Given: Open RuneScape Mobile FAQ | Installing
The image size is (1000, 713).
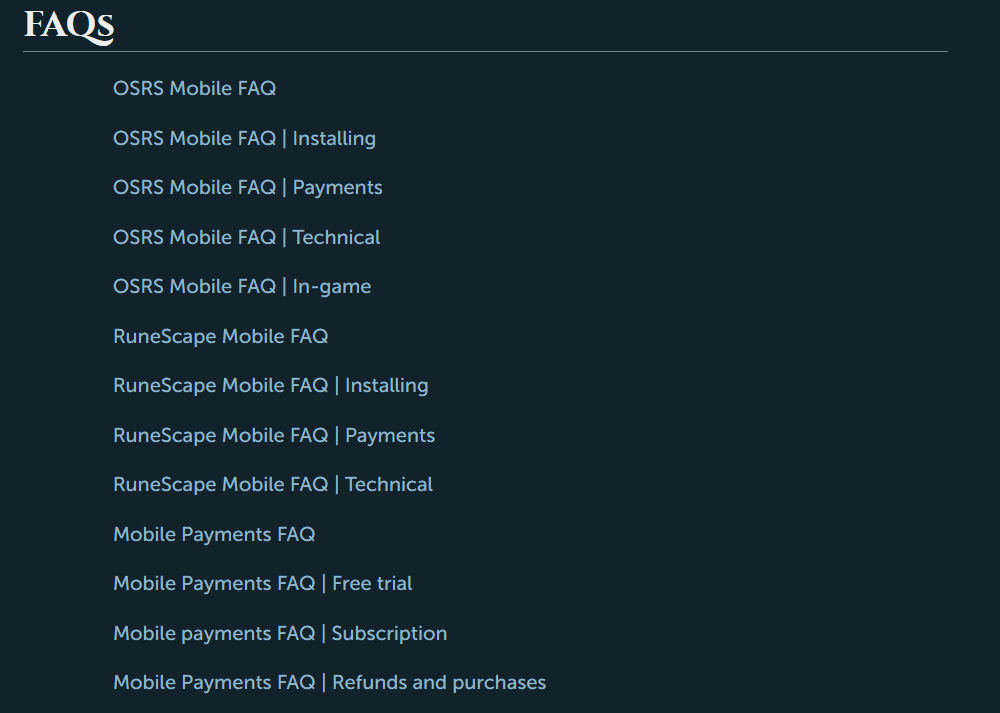Looking at the screenshot, I should pyautogui.click(x=270, y=386).
